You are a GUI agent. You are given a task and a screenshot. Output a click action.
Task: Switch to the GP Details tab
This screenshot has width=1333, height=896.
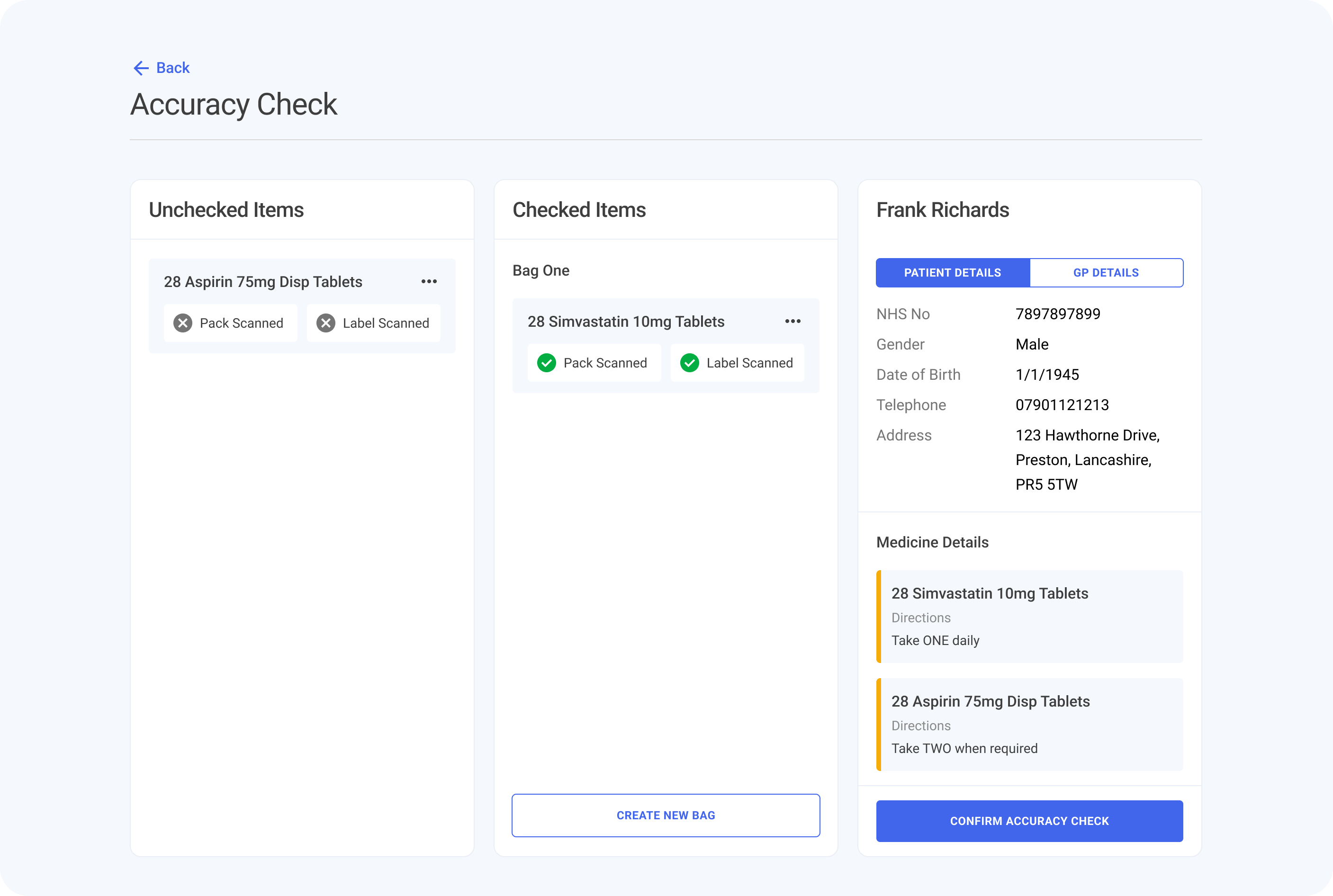(x=1106, y=273)
